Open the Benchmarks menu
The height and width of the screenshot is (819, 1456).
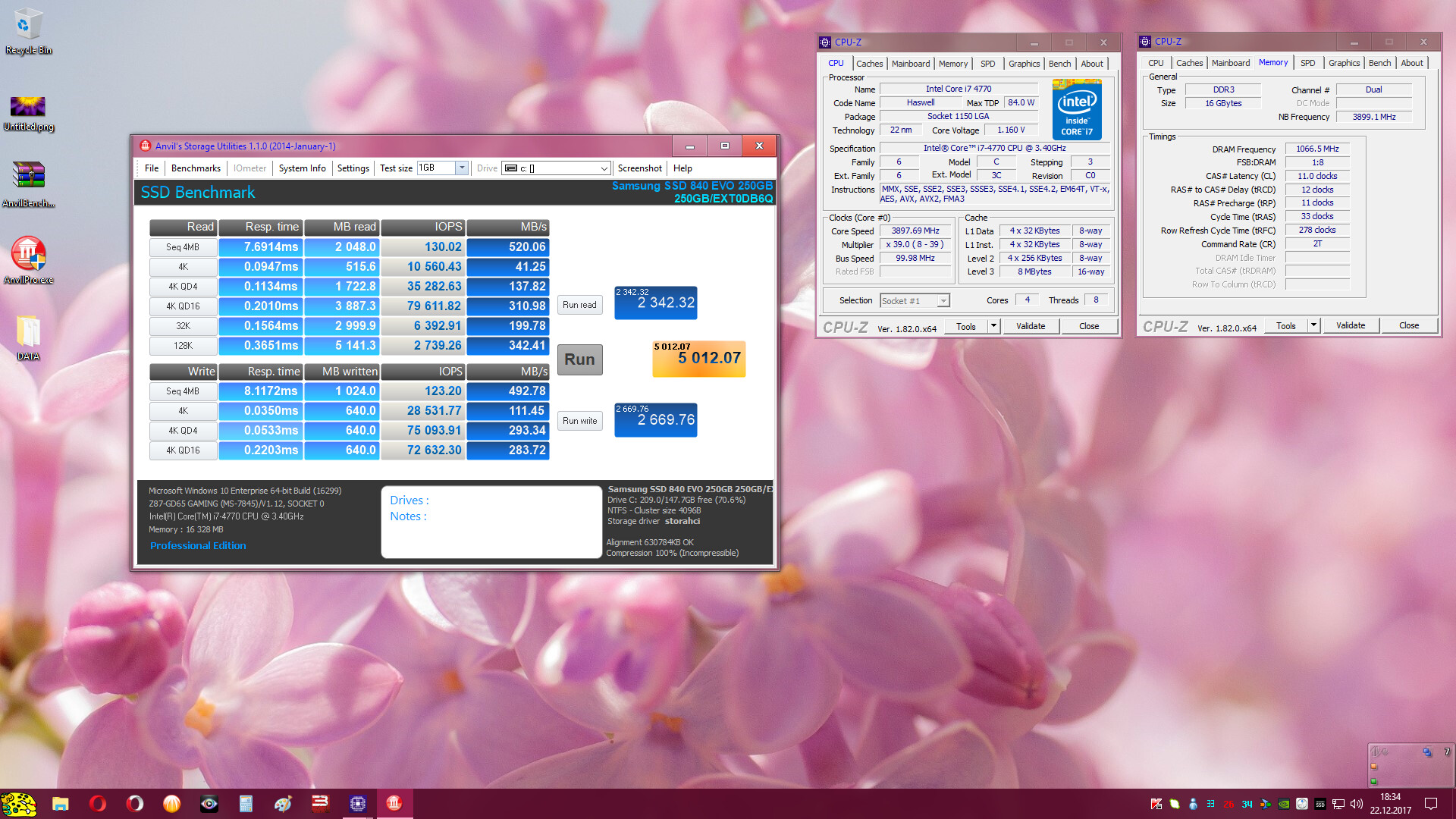196,168
